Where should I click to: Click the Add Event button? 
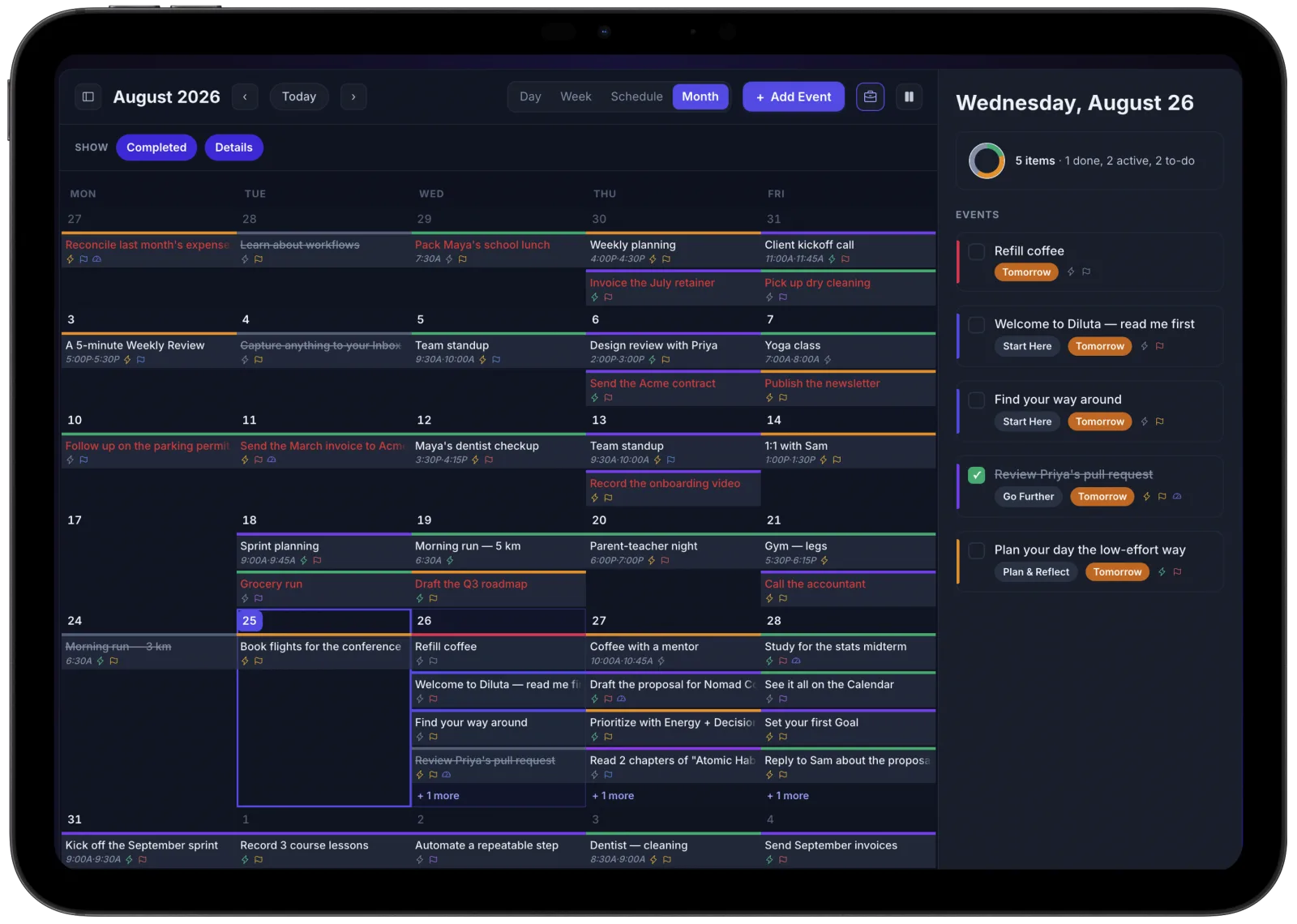794,97
